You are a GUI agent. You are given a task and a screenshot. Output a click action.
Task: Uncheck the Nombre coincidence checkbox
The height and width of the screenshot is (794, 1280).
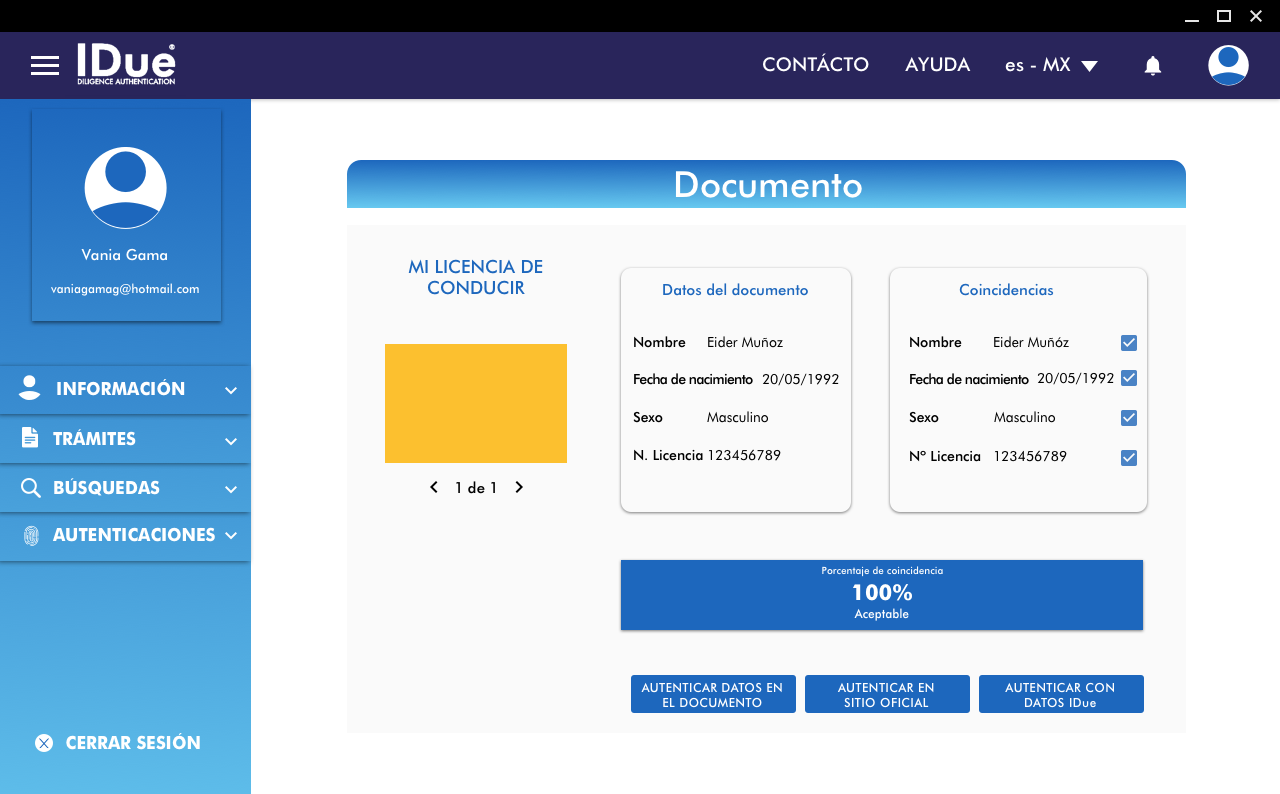pyautogui.click(x=1129, y=343)
